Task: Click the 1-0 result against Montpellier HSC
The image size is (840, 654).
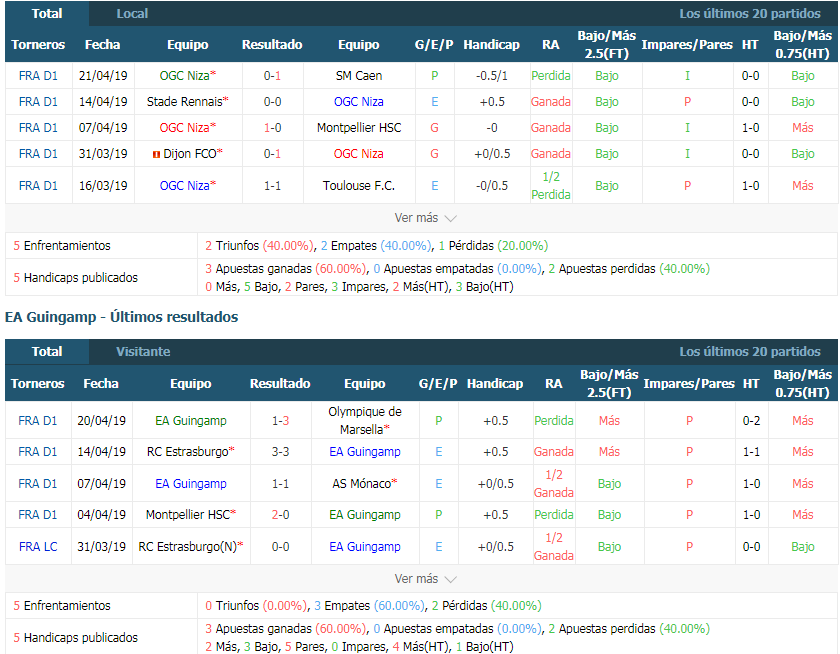Action: (272, 127)
